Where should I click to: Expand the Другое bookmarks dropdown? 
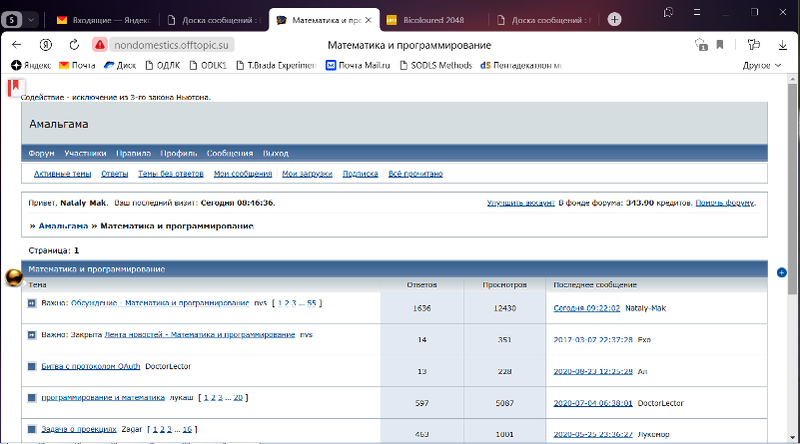point(762,65)
